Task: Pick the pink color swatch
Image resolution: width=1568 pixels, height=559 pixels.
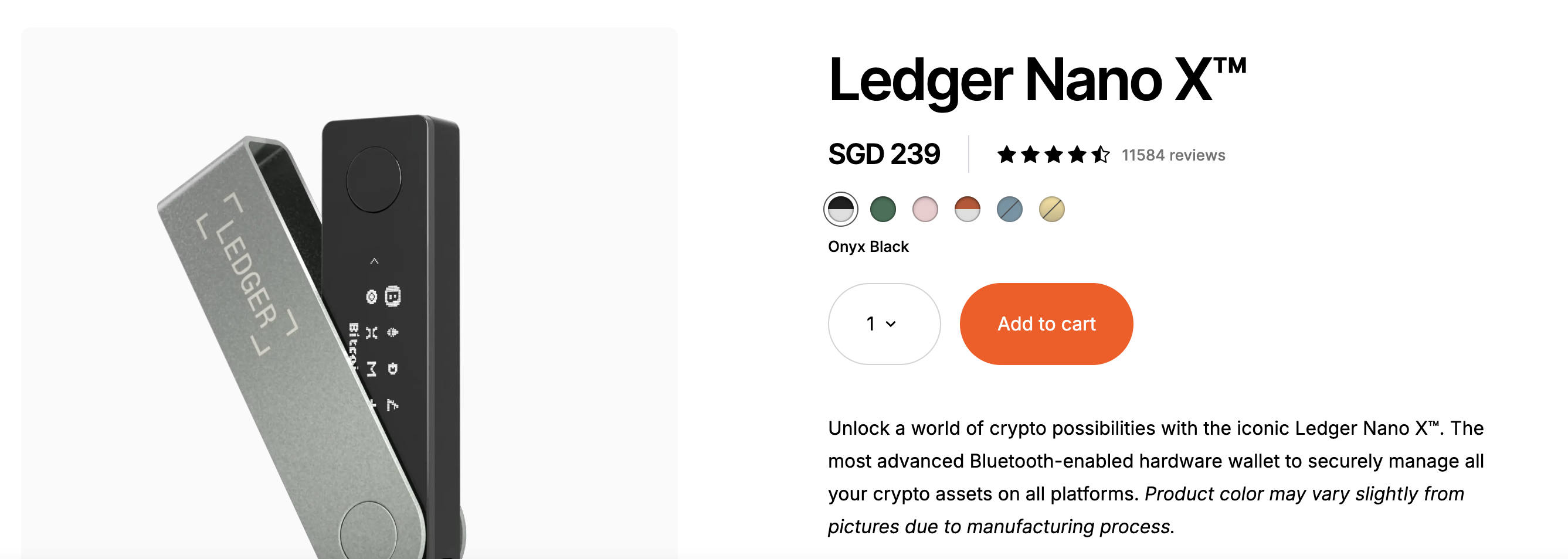Action: pos(925,209)
